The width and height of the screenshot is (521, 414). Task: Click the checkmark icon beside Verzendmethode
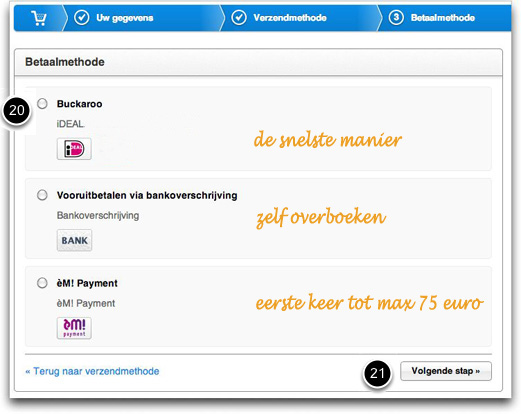(239, 18)
